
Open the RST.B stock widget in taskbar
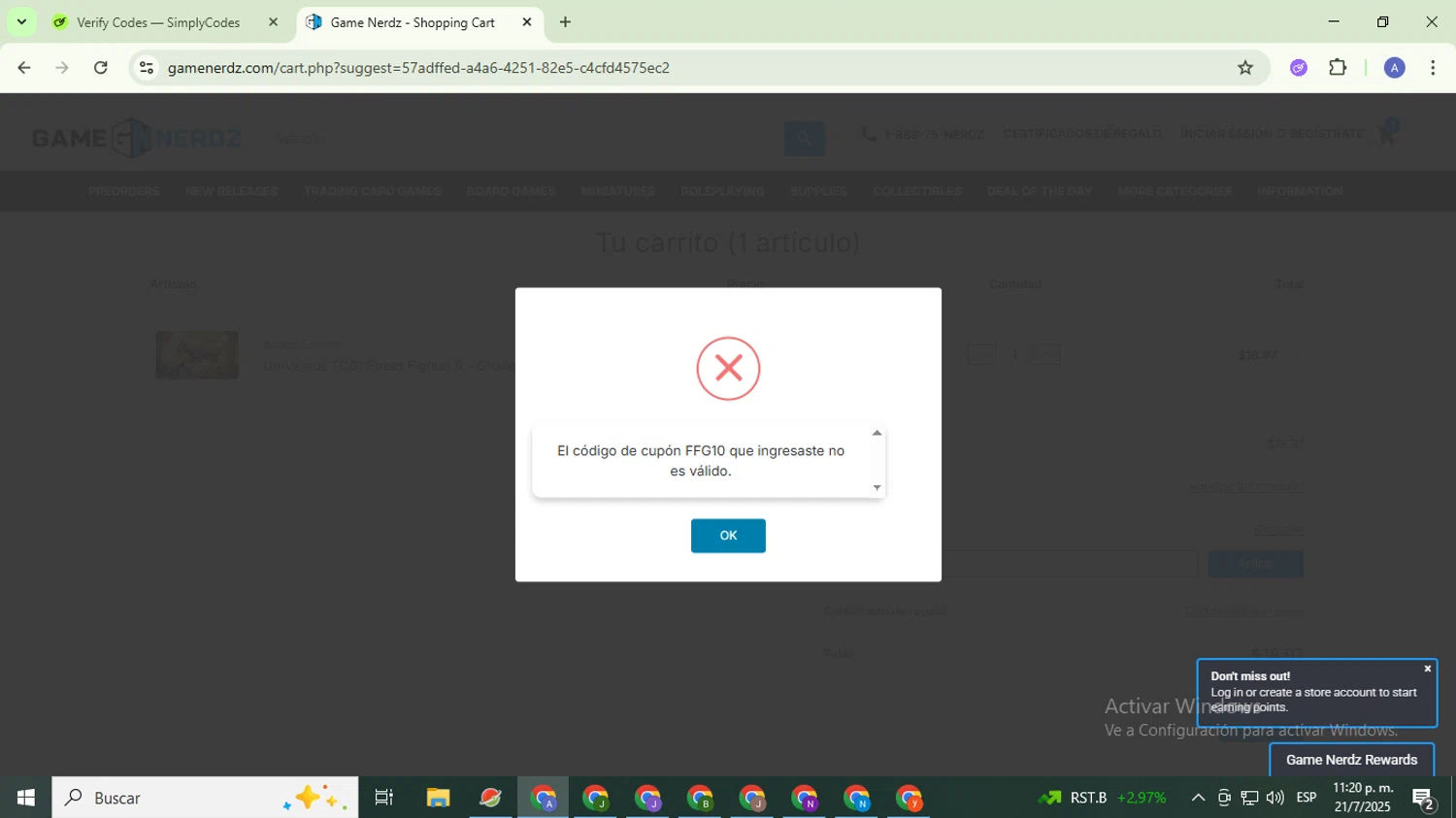pos(1103,798)
